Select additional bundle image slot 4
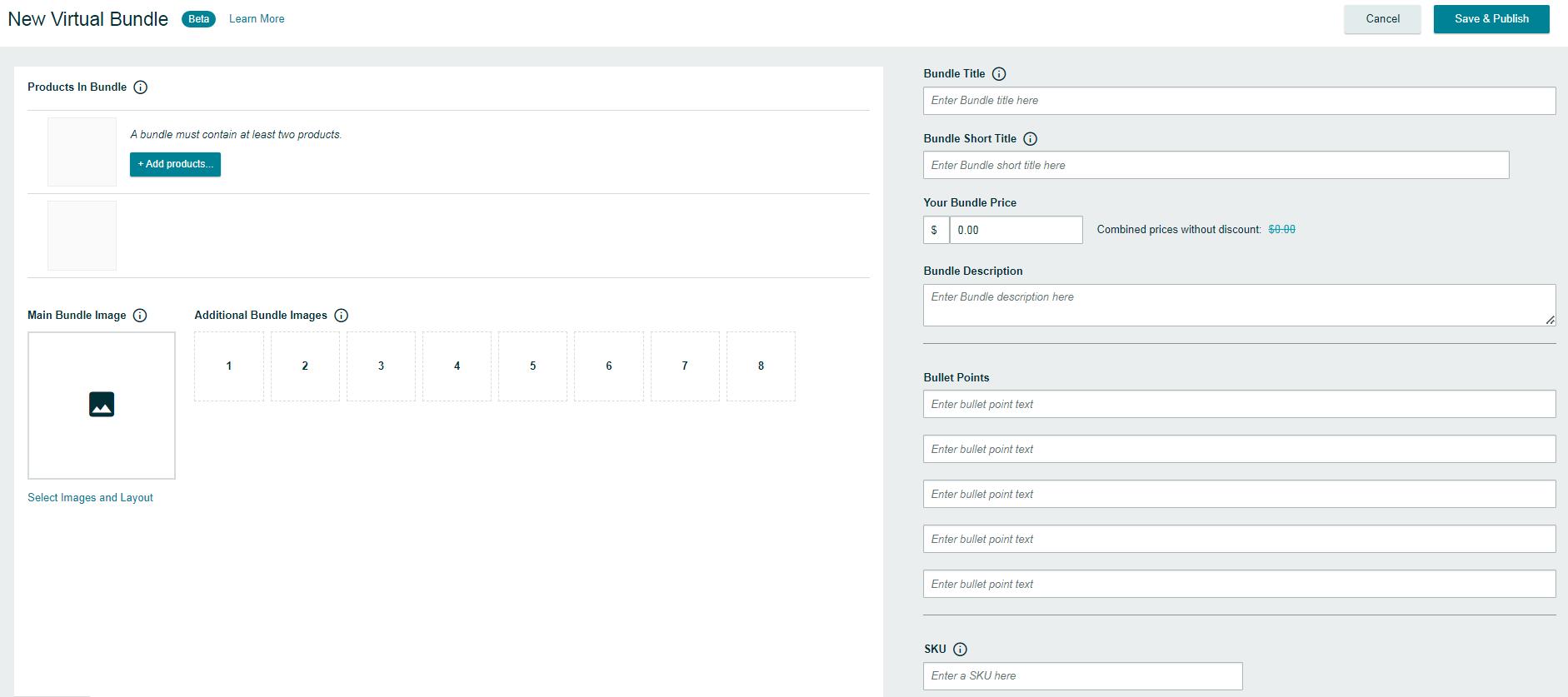This screenshot has width=1568, height=697. pyautogui.click(x=457, y=366)
